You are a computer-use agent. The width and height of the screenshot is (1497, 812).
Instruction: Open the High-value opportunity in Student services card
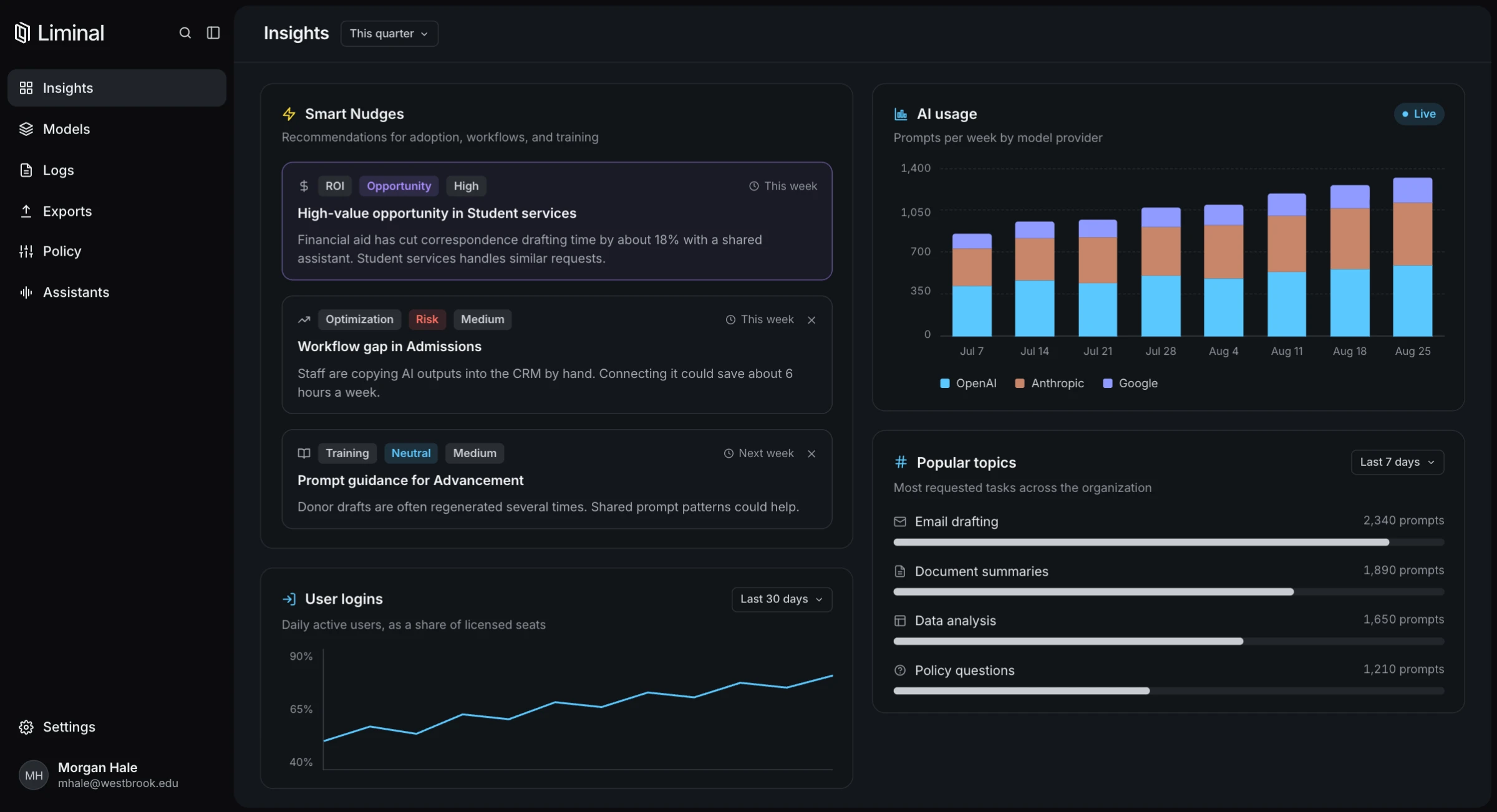[x=557, y=221]
